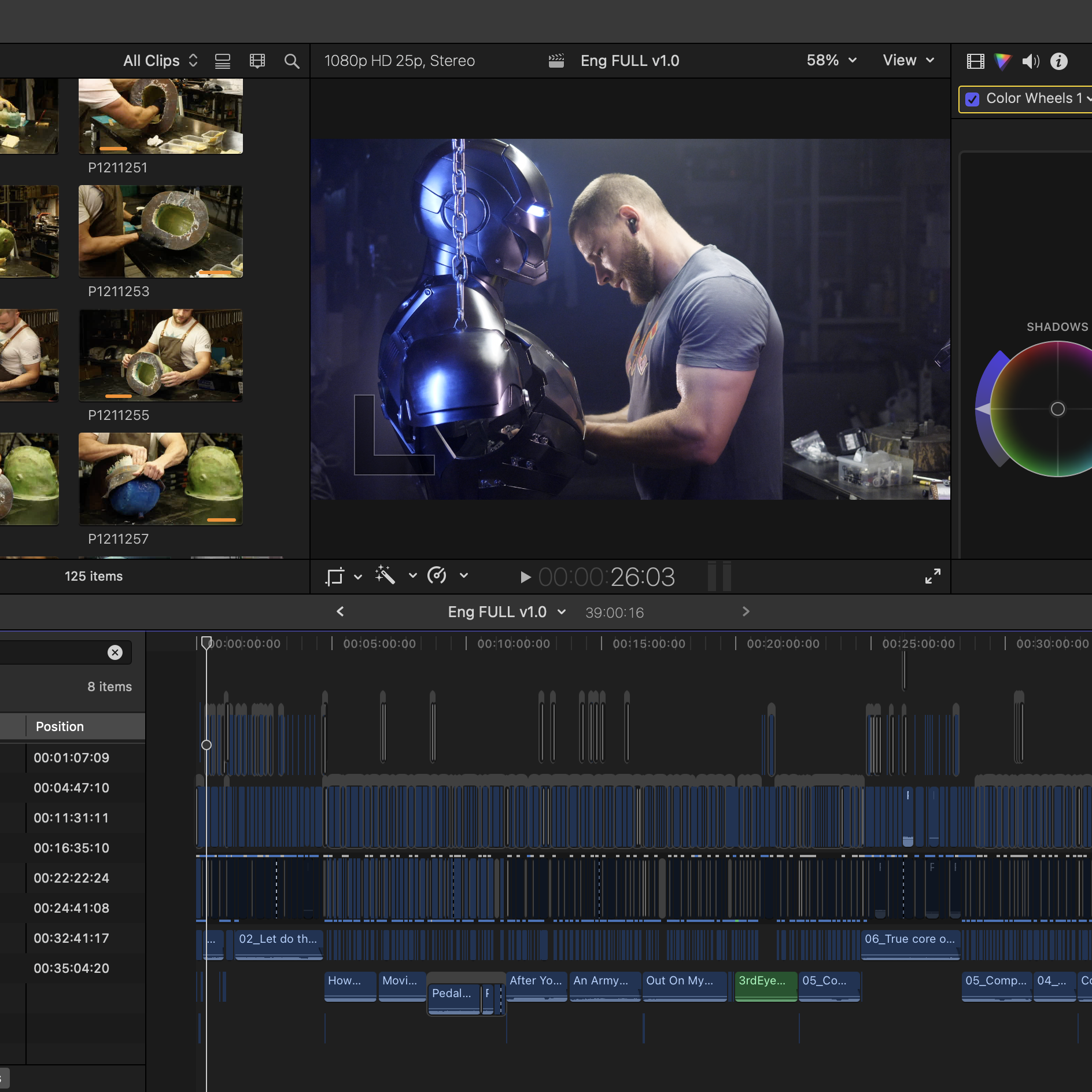Viewport: 1092px width, 1092px height.
Task: Open the Eng FULL v1.0 timeline menu
Action: [507, 612]
